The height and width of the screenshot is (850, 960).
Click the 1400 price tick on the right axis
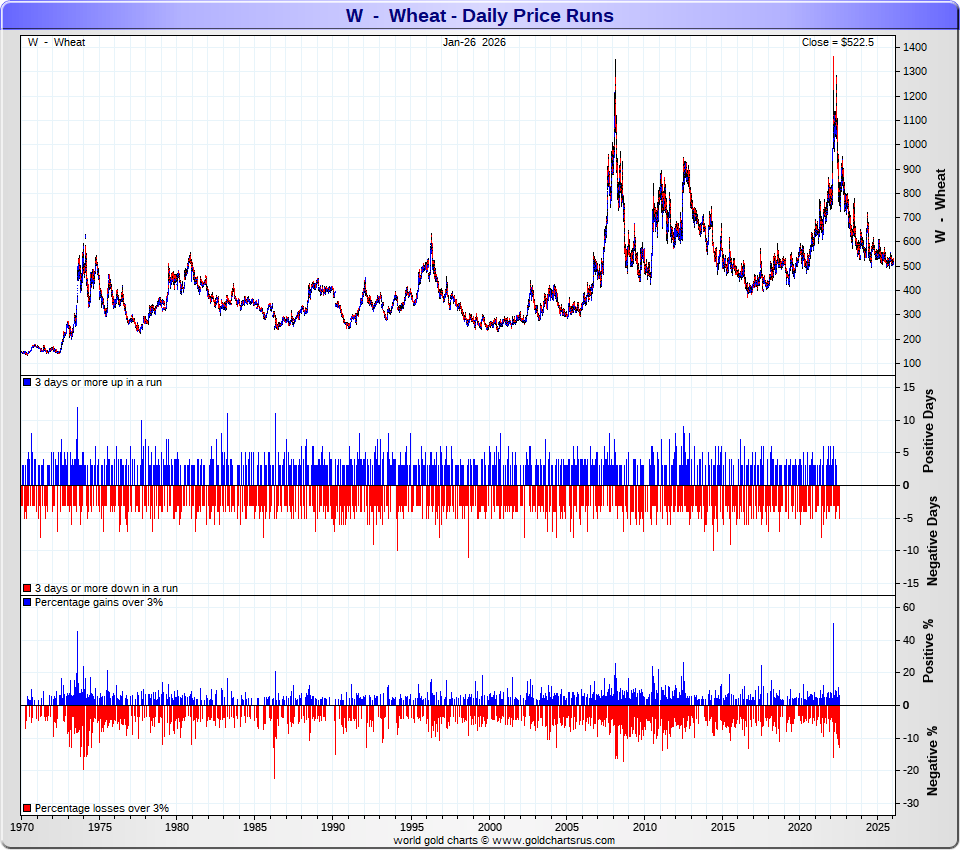pyautogui.click(x=913, y=48)
